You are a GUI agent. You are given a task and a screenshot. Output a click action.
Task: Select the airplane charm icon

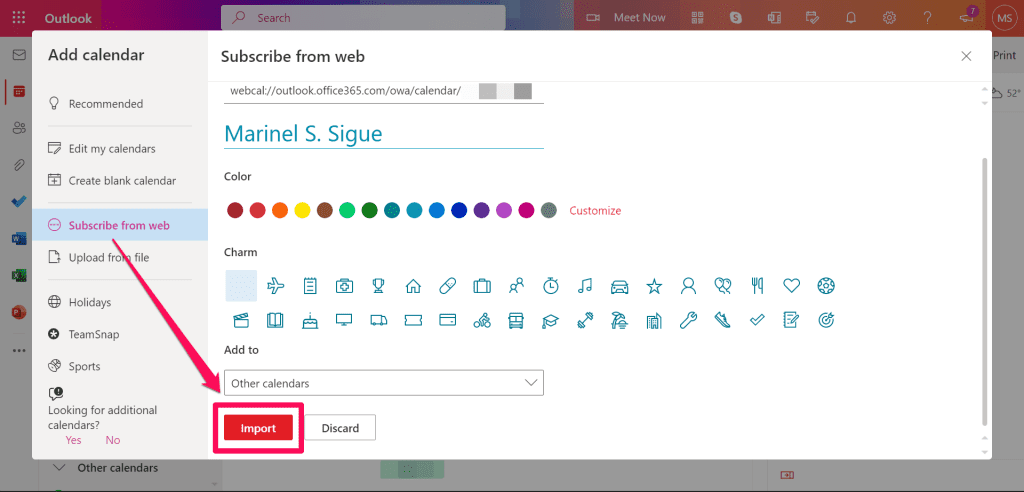coord(276,286)
